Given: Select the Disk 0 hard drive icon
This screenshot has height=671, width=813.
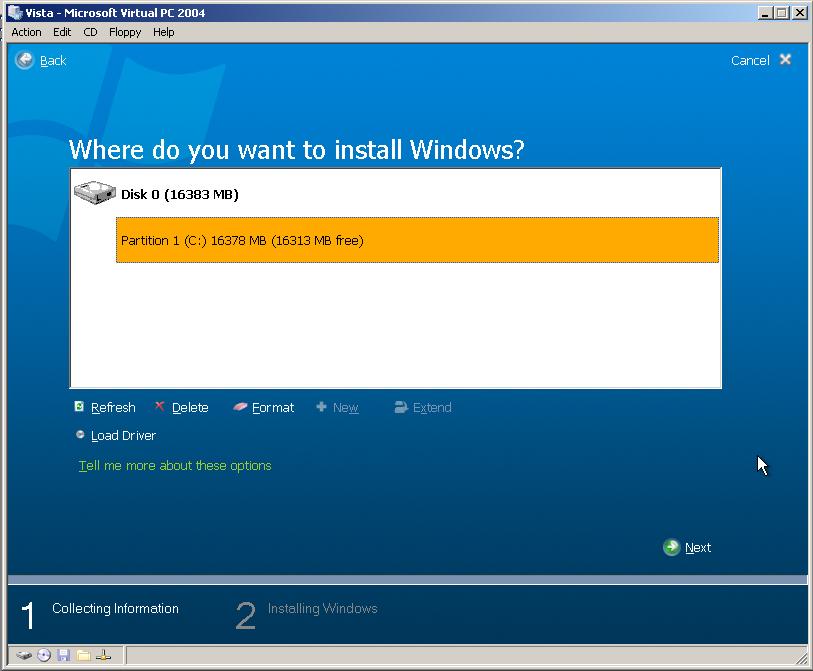Looking at the screenshot, I should click(94, 192).
